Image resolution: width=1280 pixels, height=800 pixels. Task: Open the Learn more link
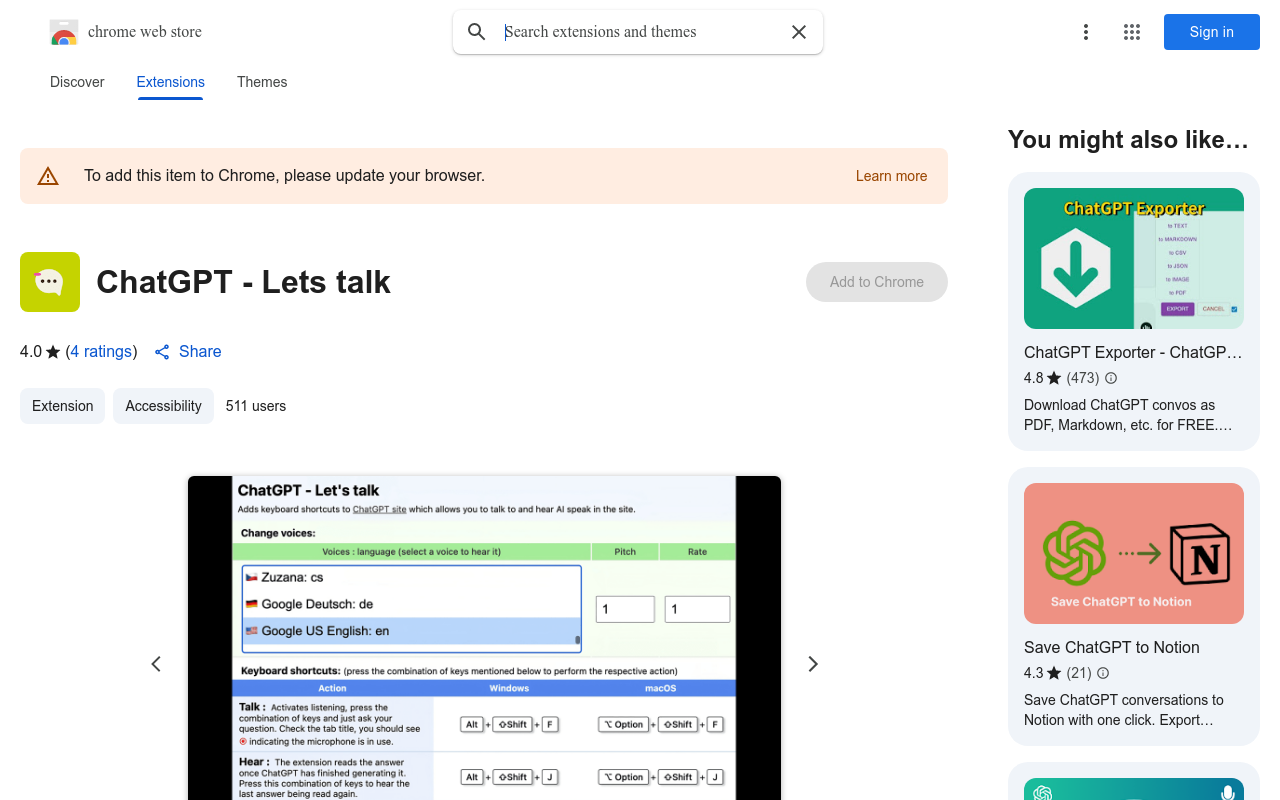click(891, 176)
